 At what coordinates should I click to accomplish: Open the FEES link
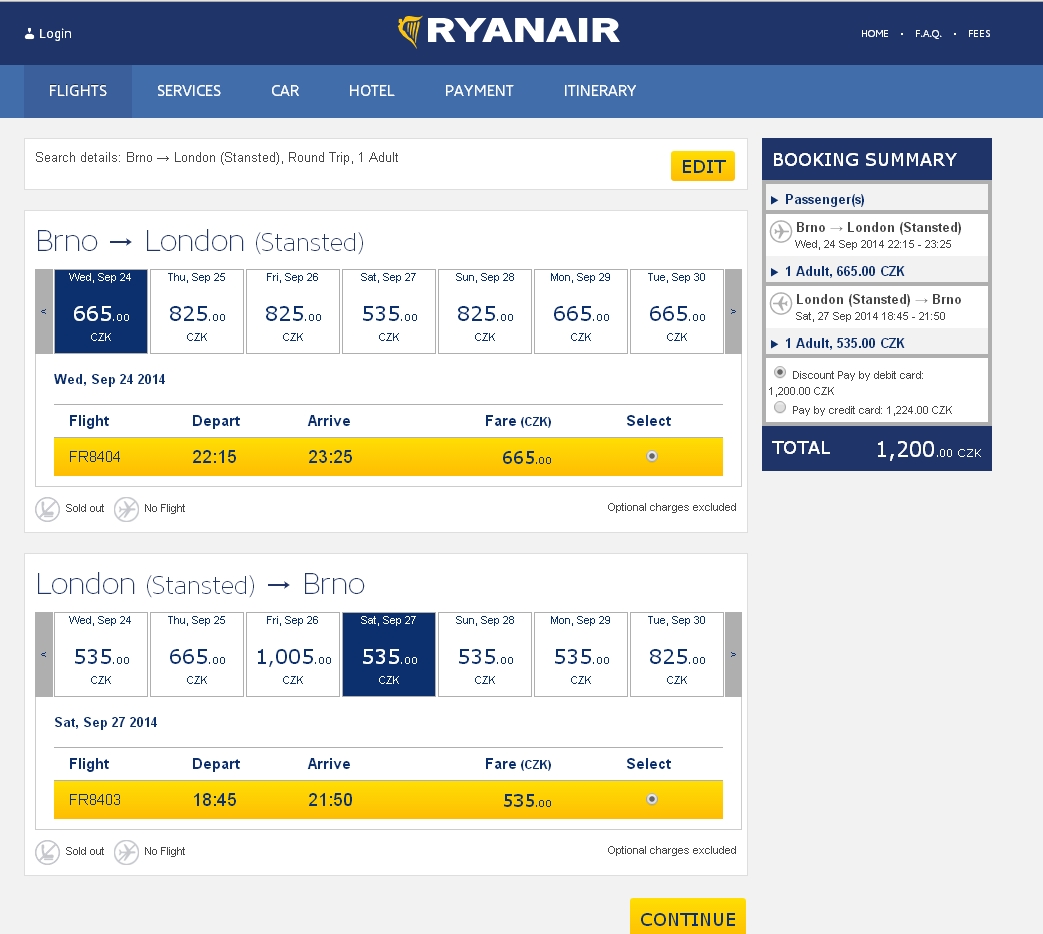click(x=979, y=34)
